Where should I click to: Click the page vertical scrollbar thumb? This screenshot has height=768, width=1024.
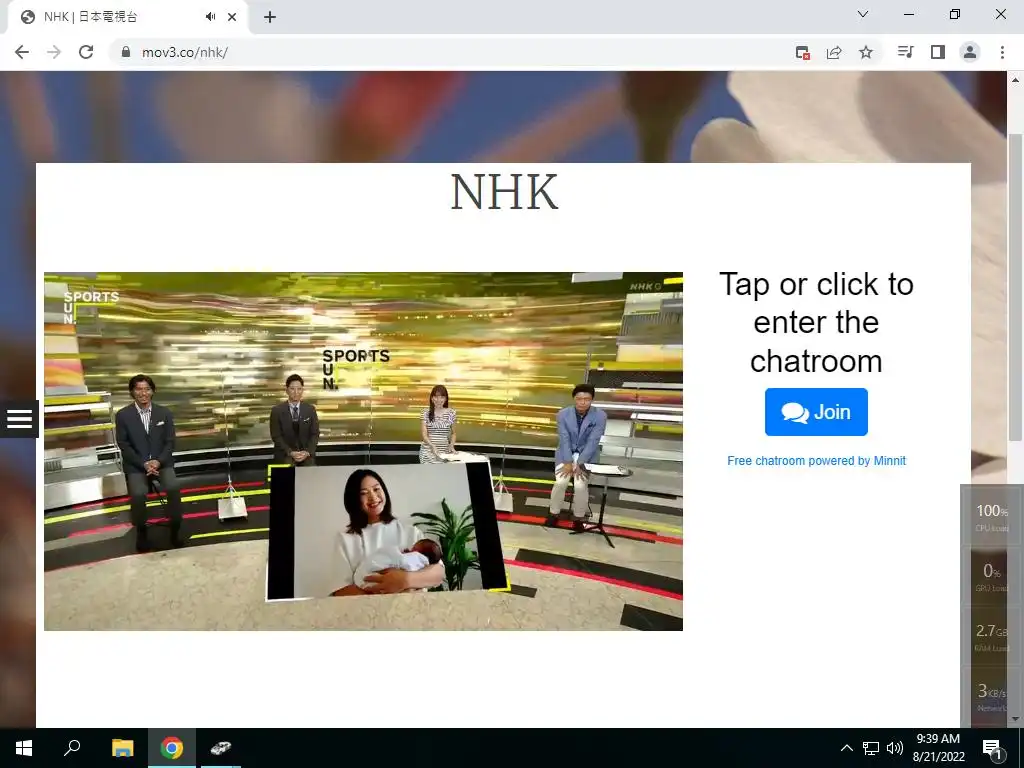pyautogui.click(x=1015, y=287)
